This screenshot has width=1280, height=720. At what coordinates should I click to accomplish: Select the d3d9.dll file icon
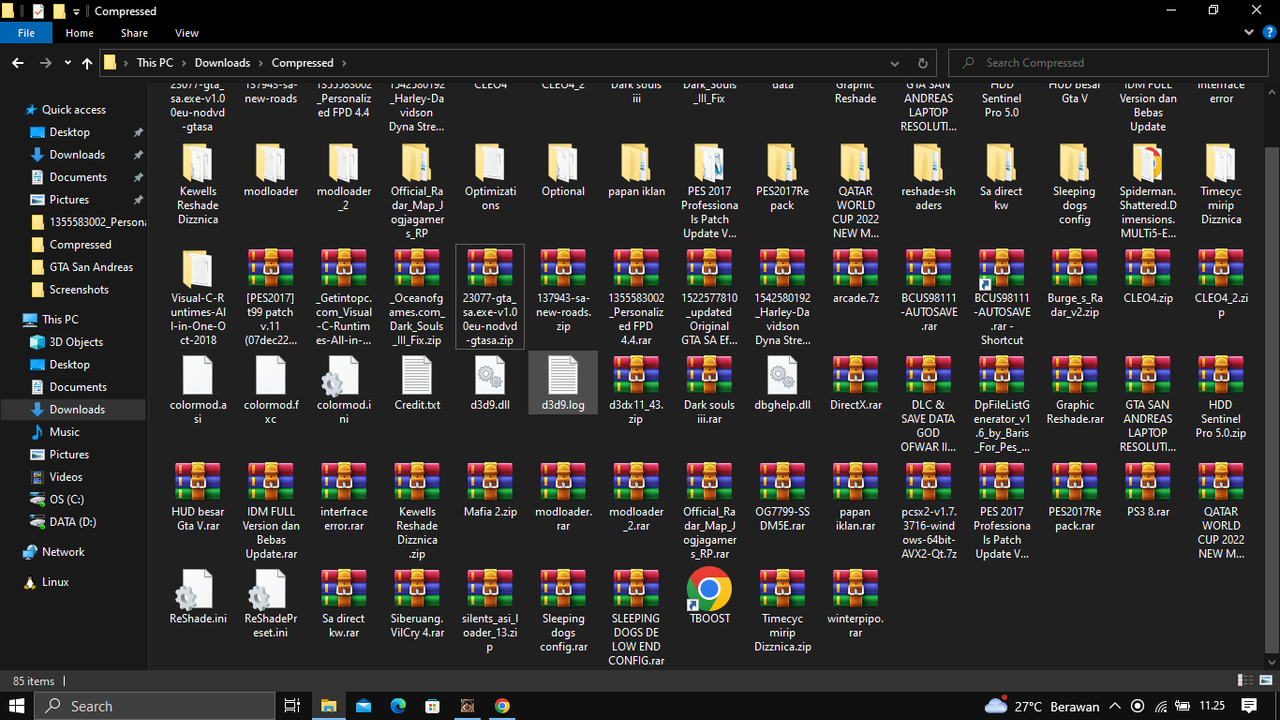point(490,375)
